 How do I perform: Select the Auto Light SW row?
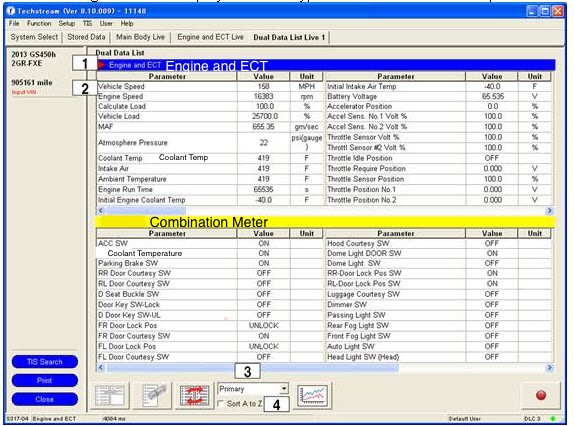(x=439, y=346)
